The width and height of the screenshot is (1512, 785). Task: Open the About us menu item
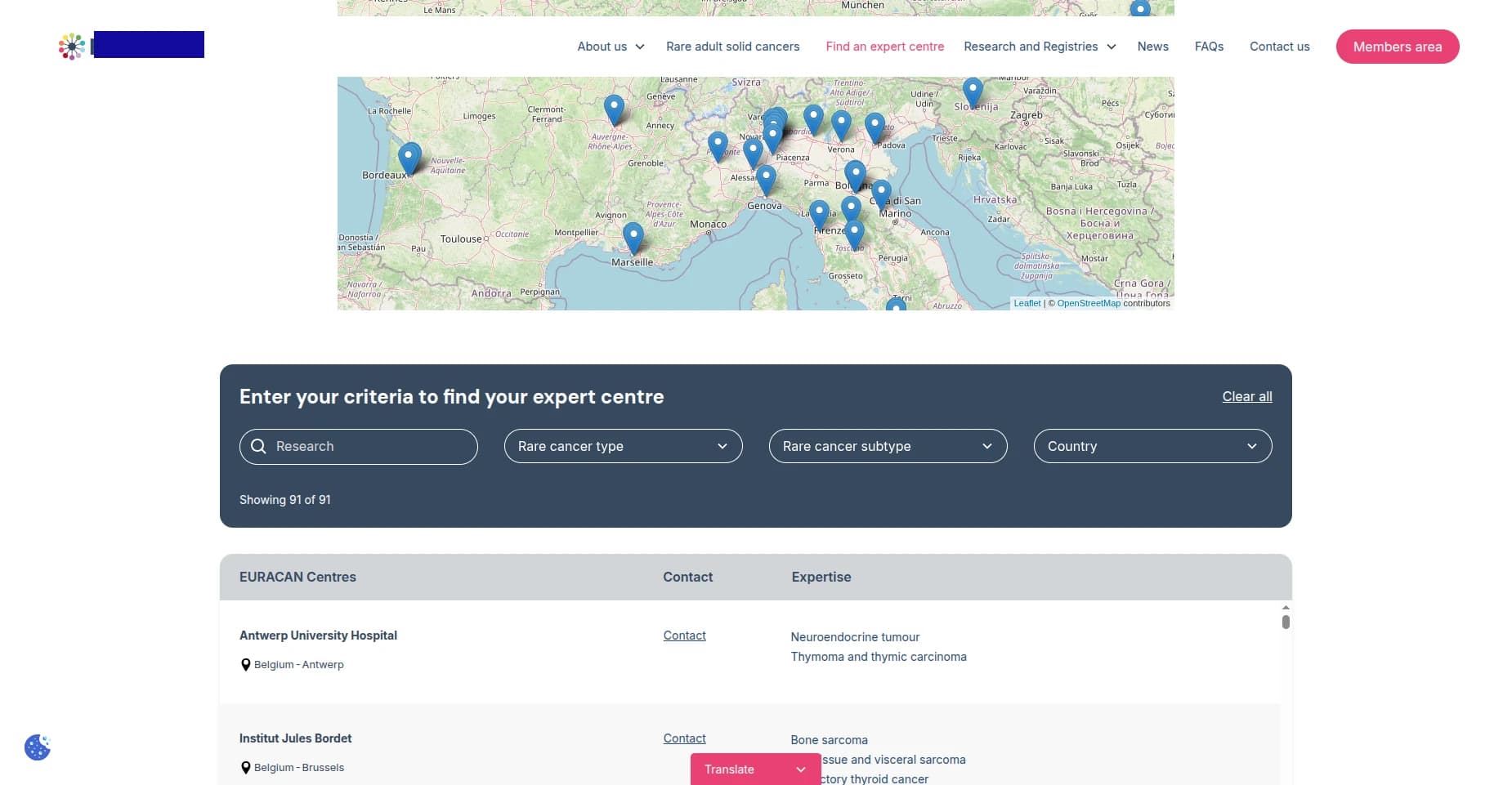(602, 47)
